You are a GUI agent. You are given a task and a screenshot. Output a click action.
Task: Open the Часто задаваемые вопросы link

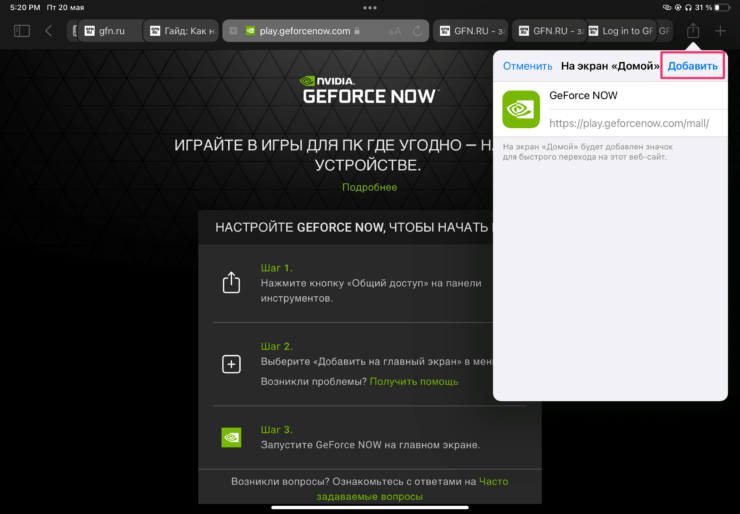coord(412,489)
